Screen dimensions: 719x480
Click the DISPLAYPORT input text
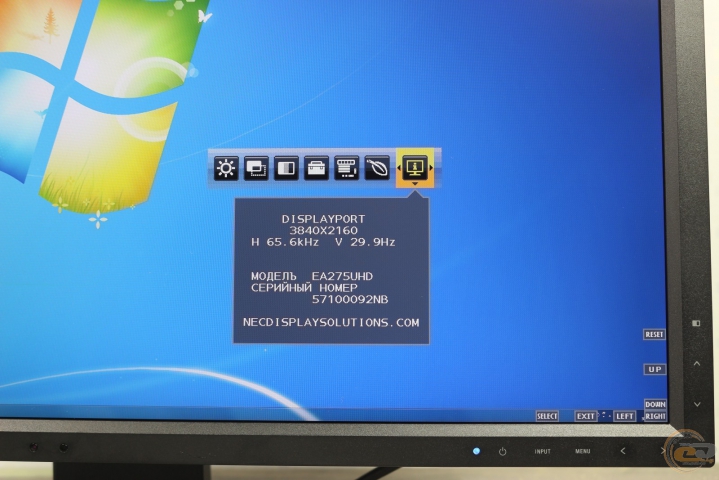[x=323, y=219]
